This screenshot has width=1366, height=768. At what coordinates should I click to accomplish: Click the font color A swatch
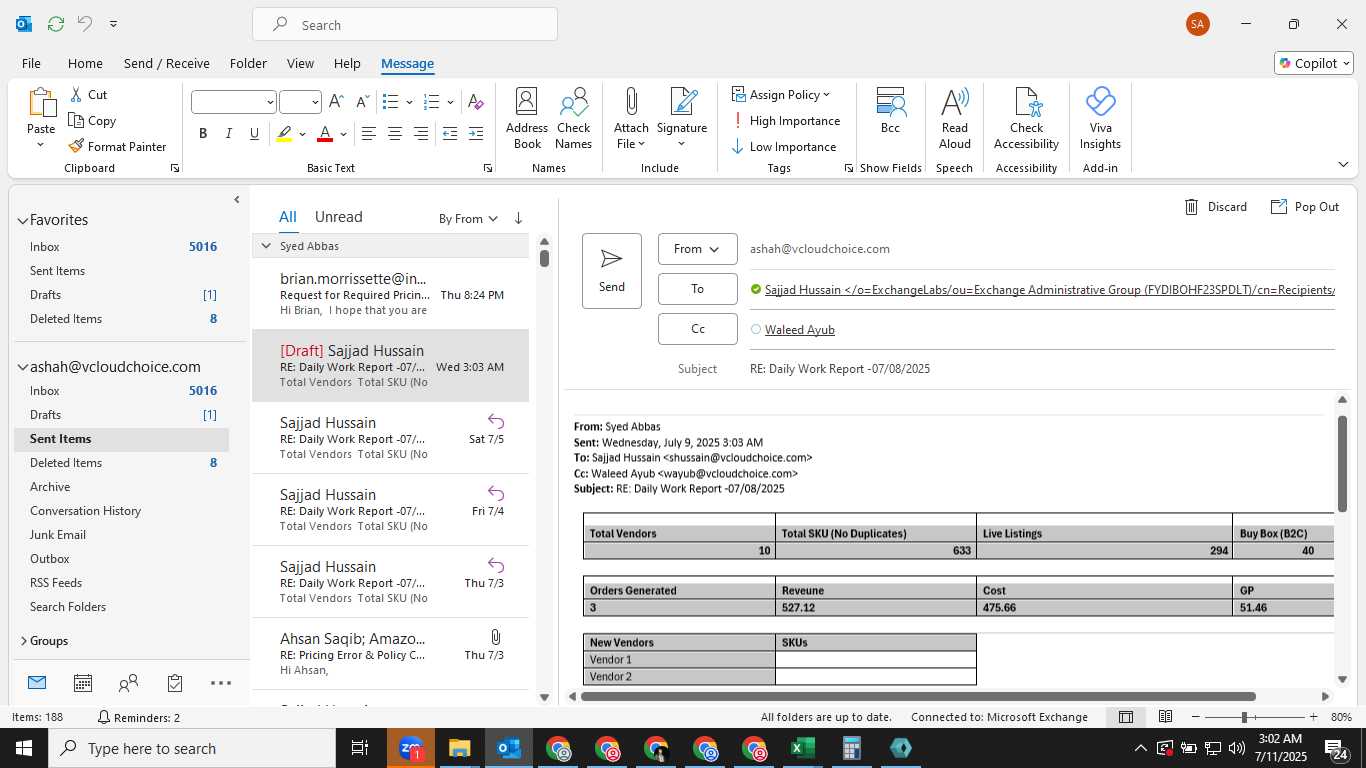324,133
